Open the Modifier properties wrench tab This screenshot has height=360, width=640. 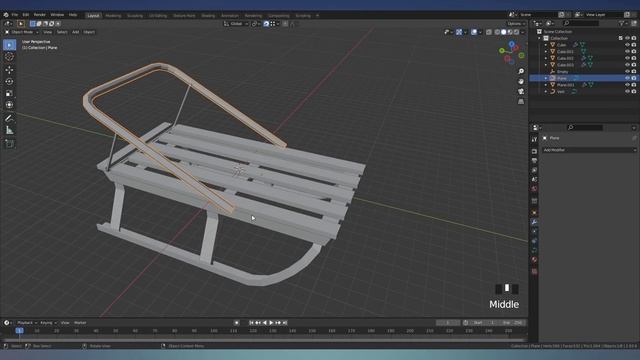(534, 222)
